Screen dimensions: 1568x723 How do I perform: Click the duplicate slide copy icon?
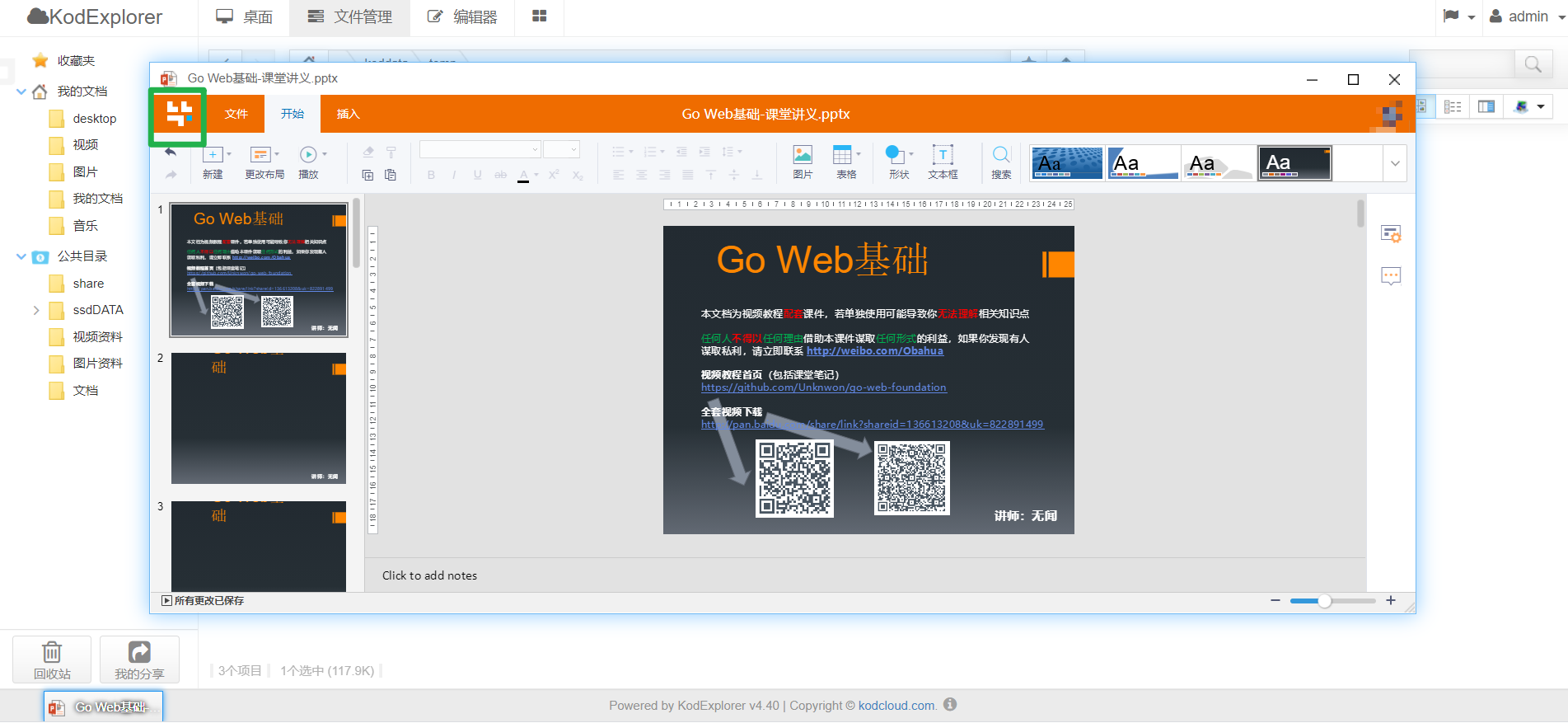[x=368, y=175]
